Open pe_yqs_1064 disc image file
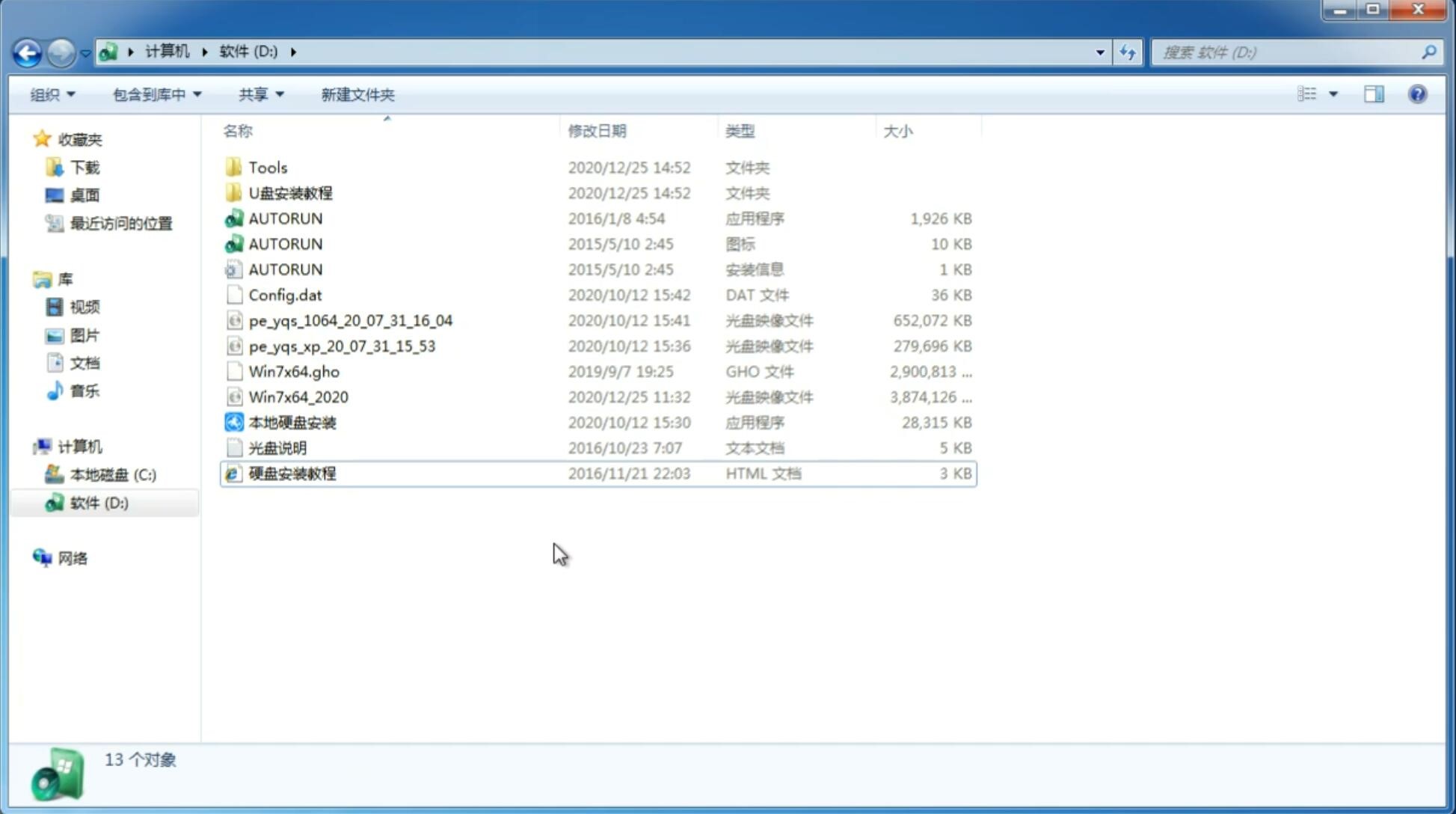The image size is (1456, 814). coord(350,320)
